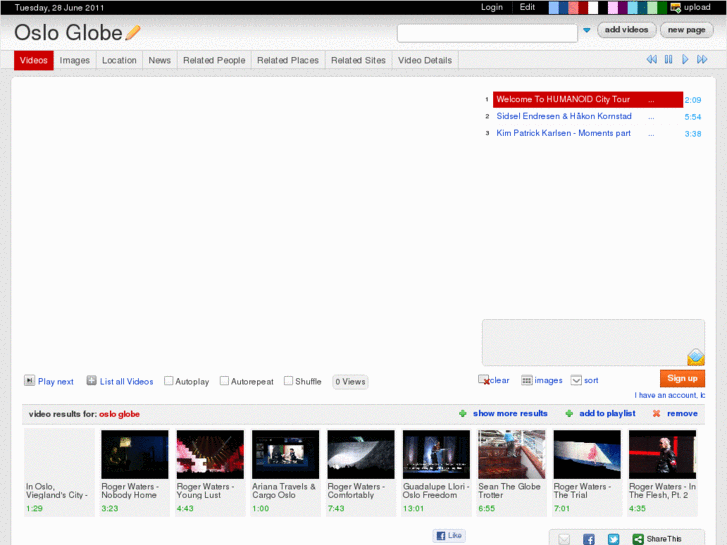Viewport: 727px width, 545px height.
Task: Click the red X remove icon
Action: [656, 413]
